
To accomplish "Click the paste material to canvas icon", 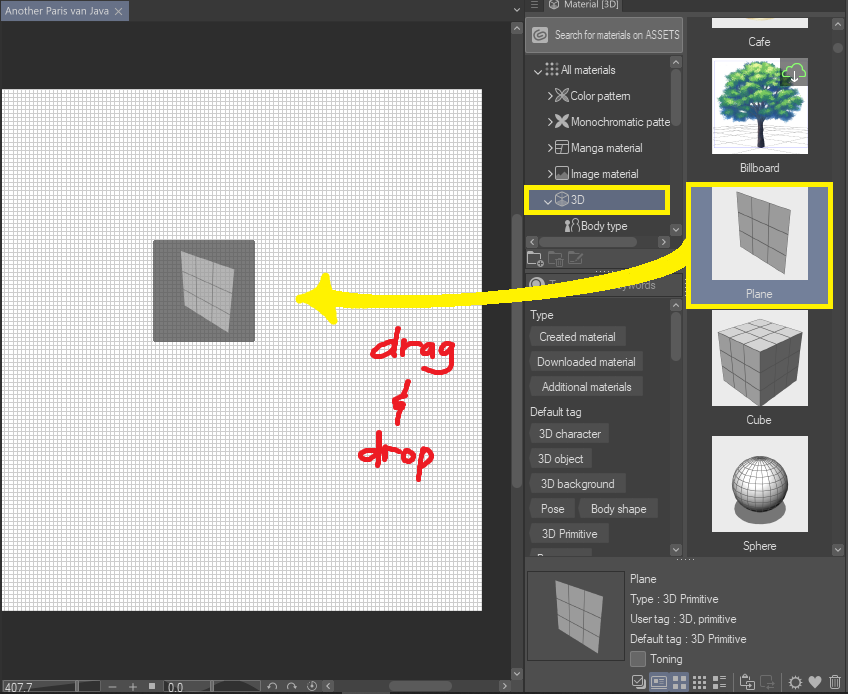I will (747, 682).
